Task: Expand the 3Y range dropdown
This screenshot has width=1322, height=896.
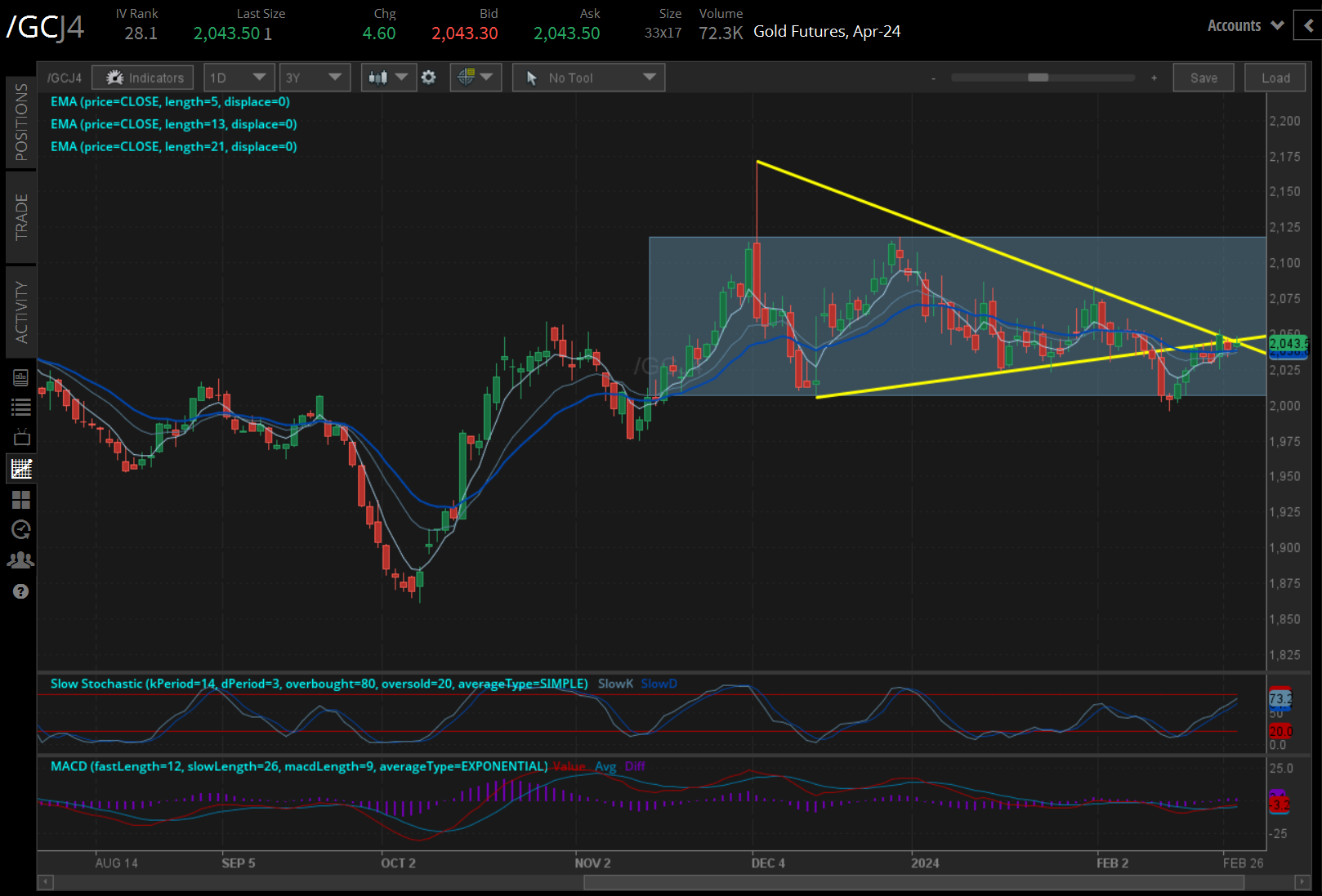Action: [315, 77]
